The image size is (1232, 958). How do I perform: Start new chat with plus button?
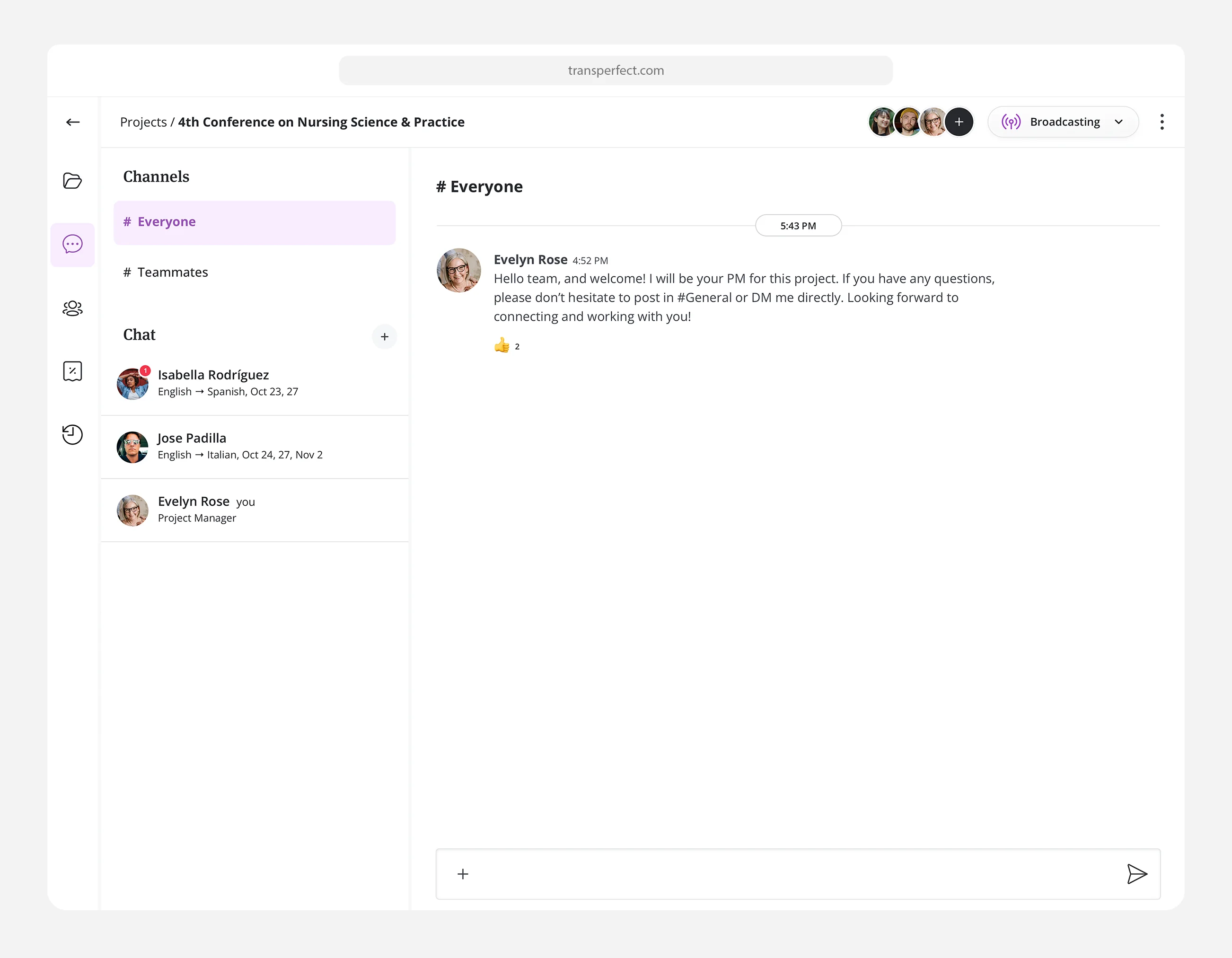[384, 337]
